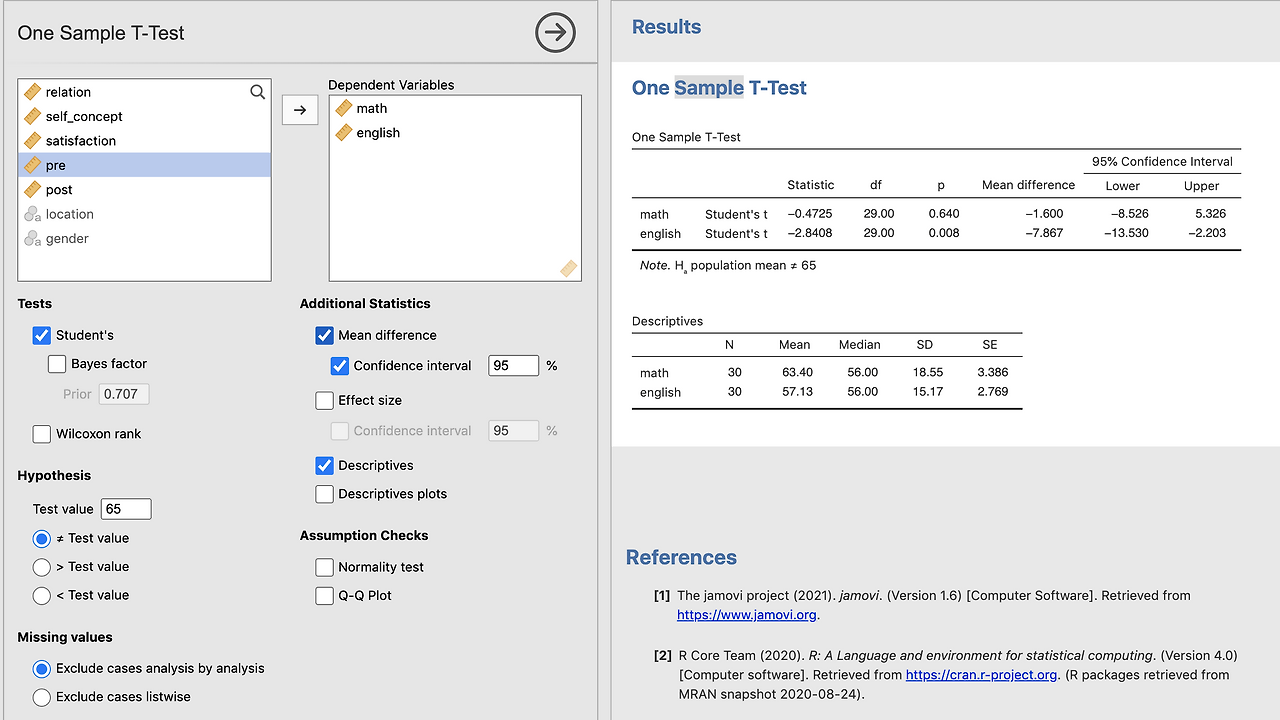This screenshot has width=1280, height=720.
Task: Click the math ruler icon in Dependent Variables
Action: (x=344, y=108)
